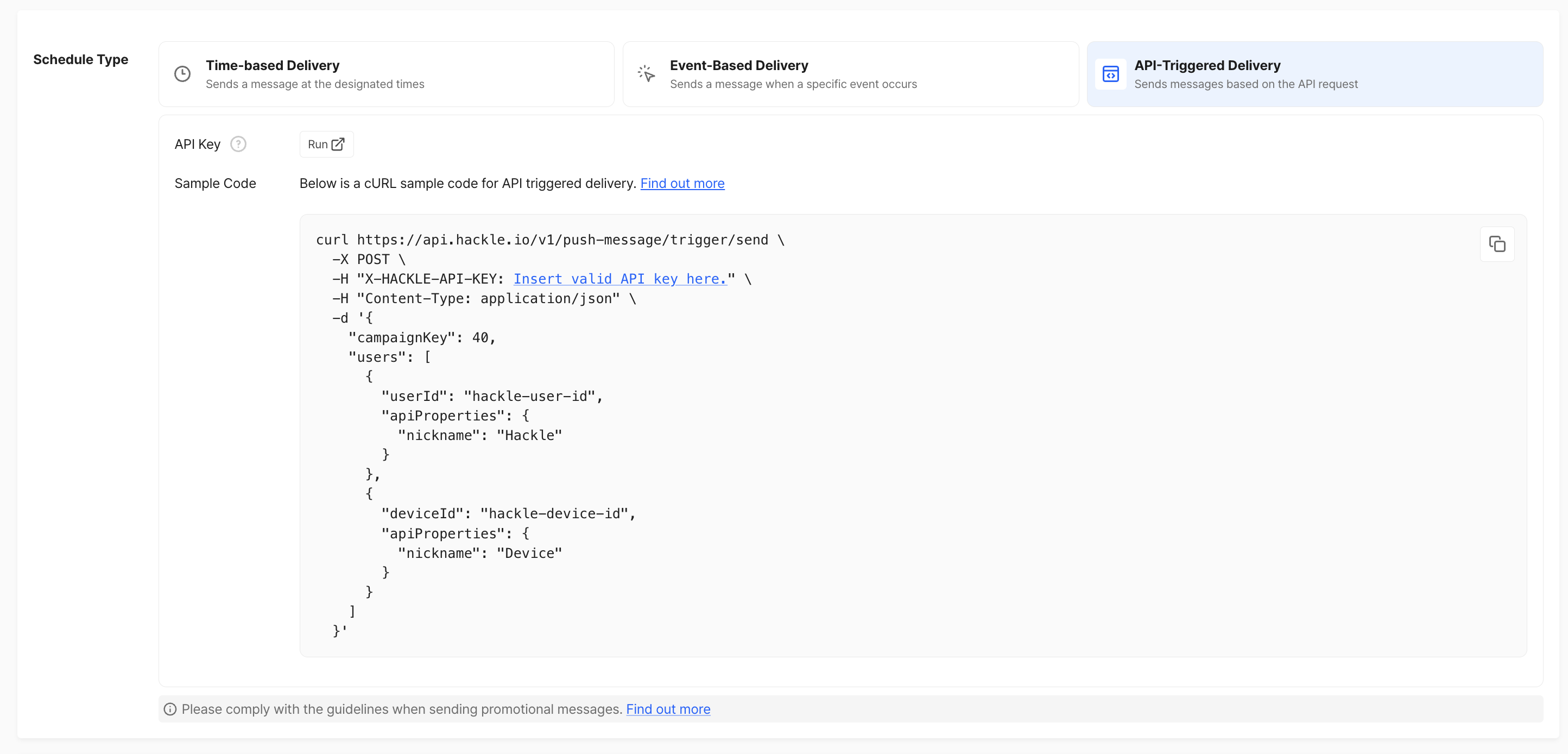Click the API Key help question mark icon
This screenshot has width=1568, height=754.
click(238, 144)
